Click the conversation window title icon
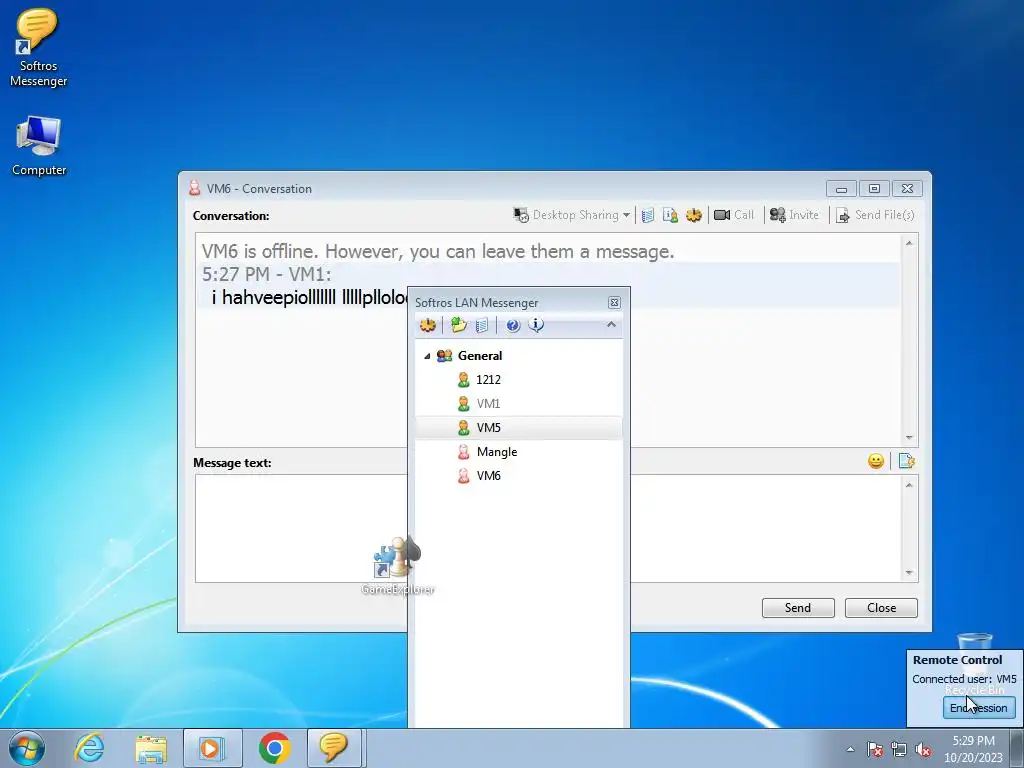The image size is (1024, 768). (x=194, y=188)
